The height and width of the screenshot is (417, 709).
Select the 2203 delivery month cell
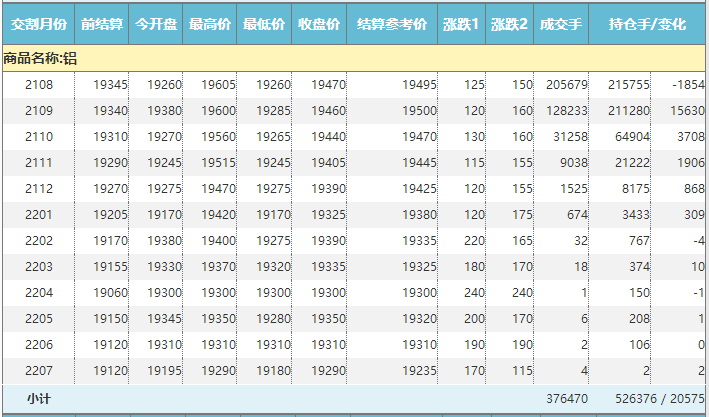point(39,267)
